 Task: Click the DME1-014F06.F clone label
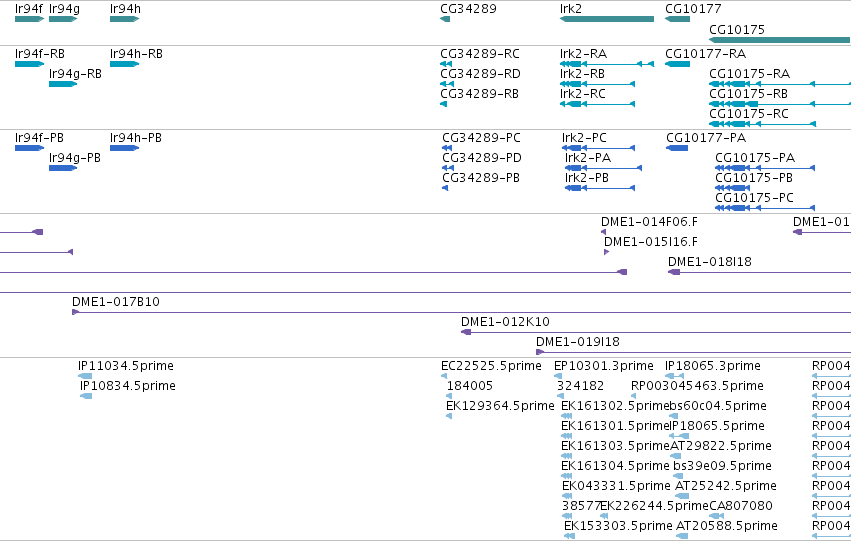649,222
